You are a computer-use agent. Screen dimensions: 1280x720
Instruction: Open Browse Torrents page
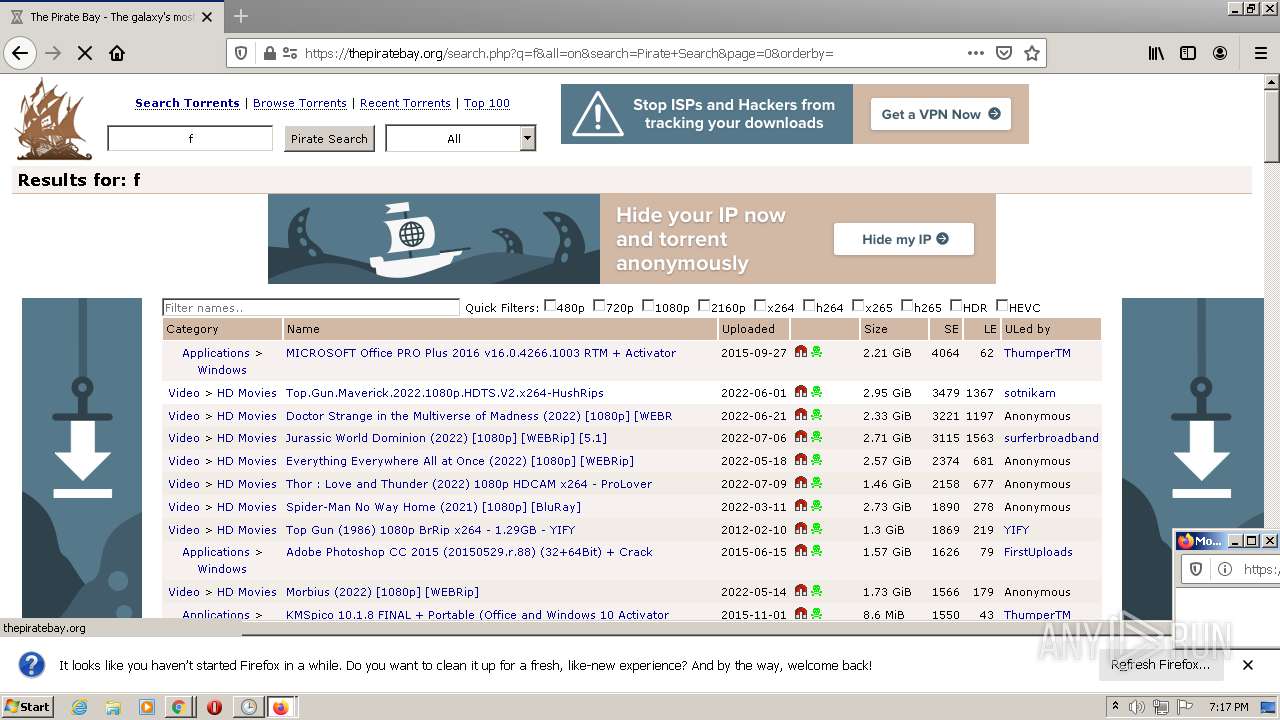coord(300,103)
